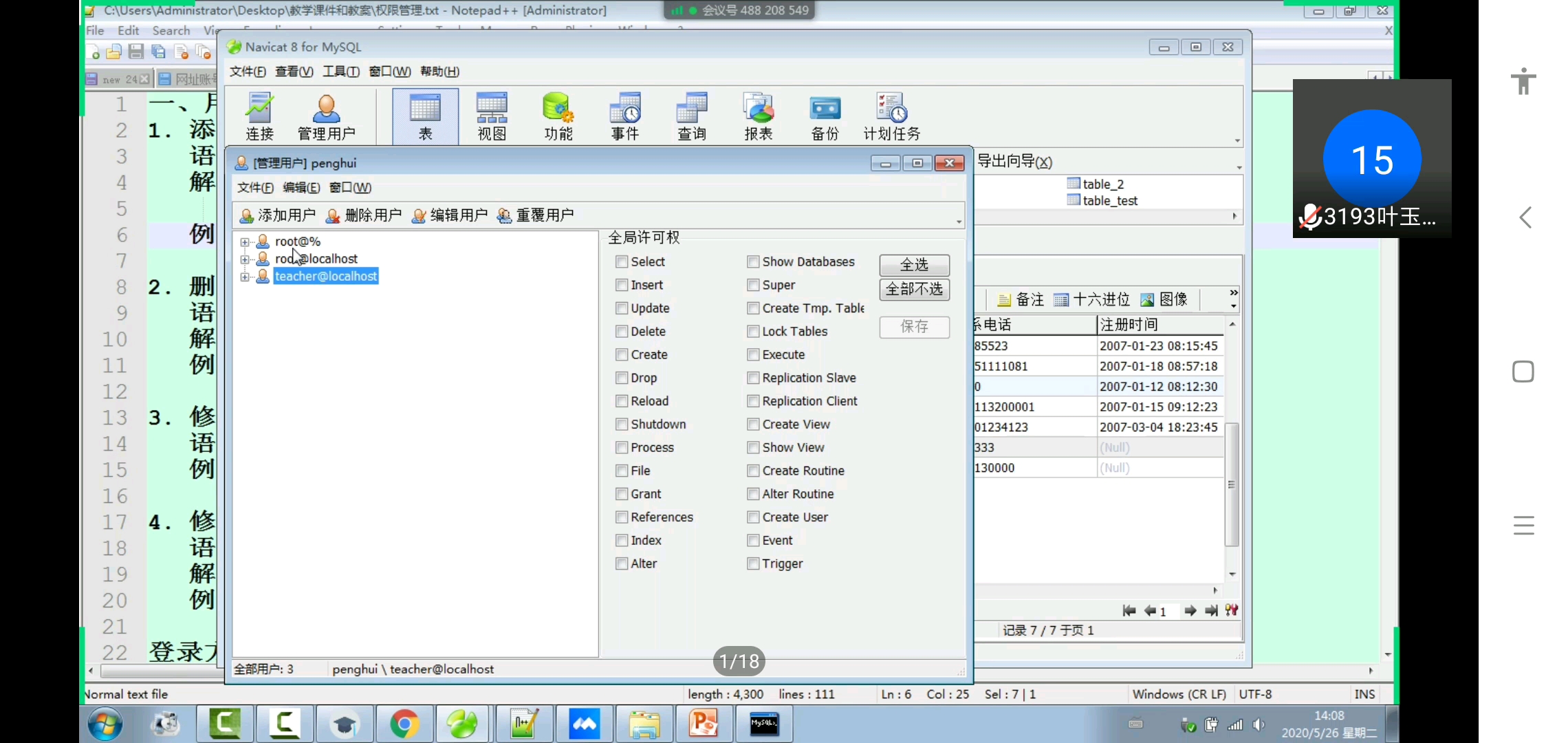Viewport: 1568px width, 743px height.
Task: Select the 视图 (View) toolbar icon
Action: [x=492, y=116]
